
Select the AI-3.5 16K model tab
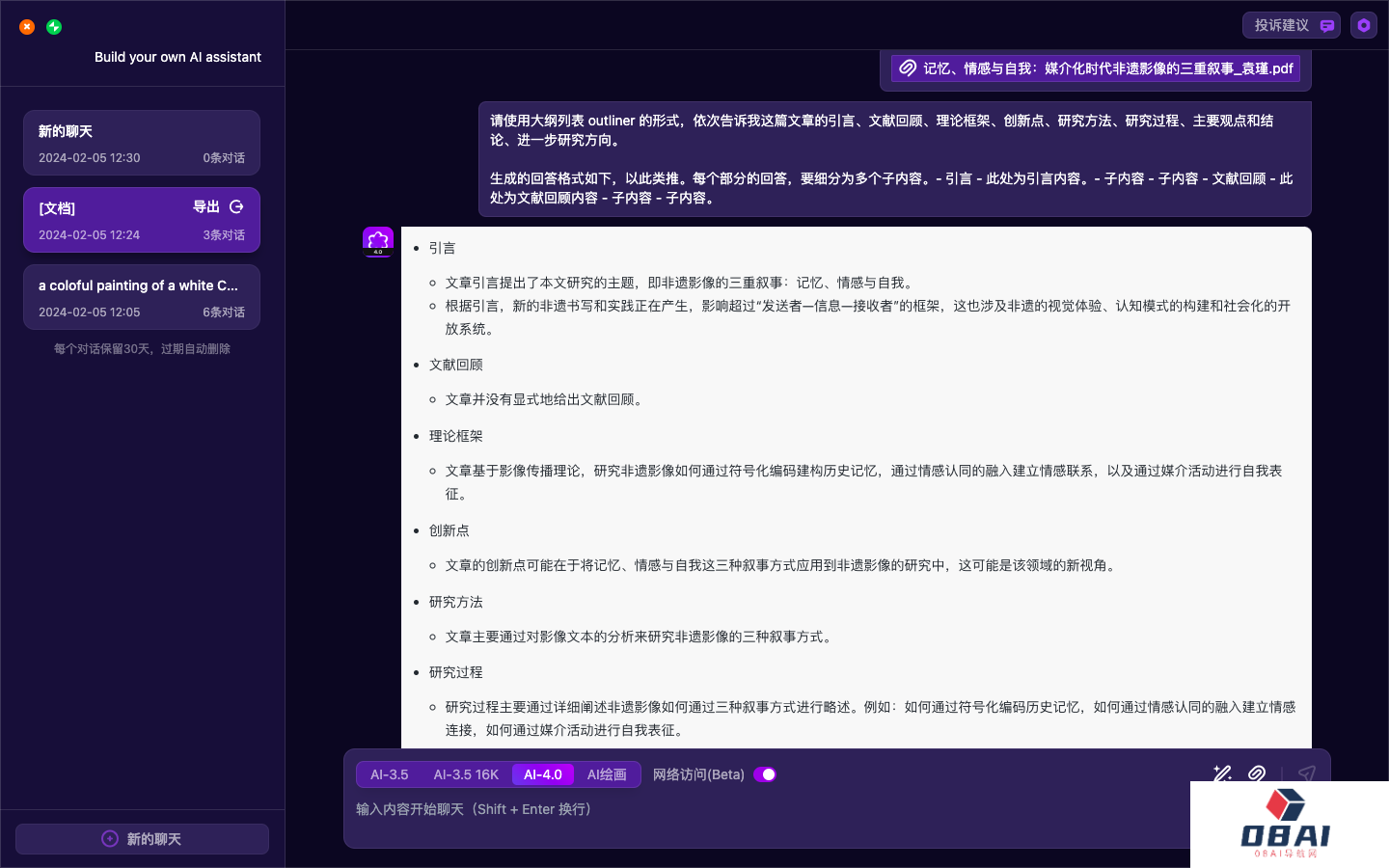466,774
